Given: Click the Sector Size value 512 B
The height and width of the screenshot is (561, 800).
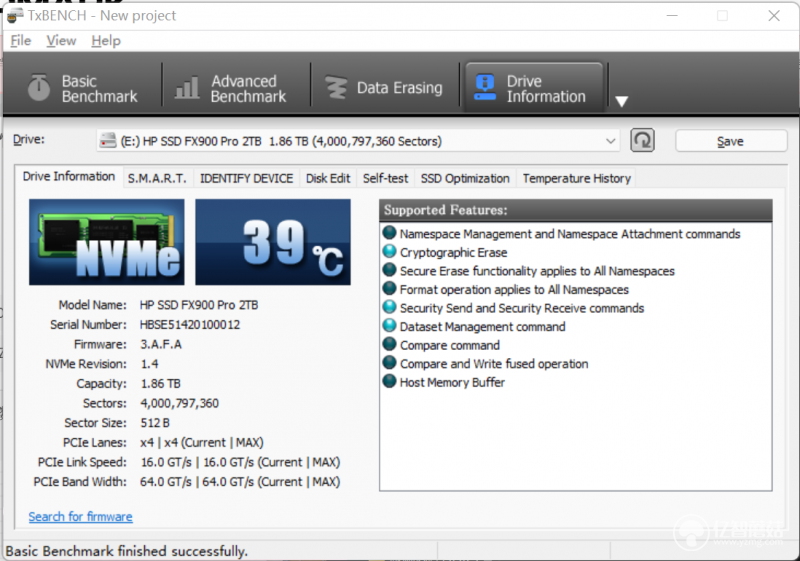Looking at the screenshot, I should 155,423.
